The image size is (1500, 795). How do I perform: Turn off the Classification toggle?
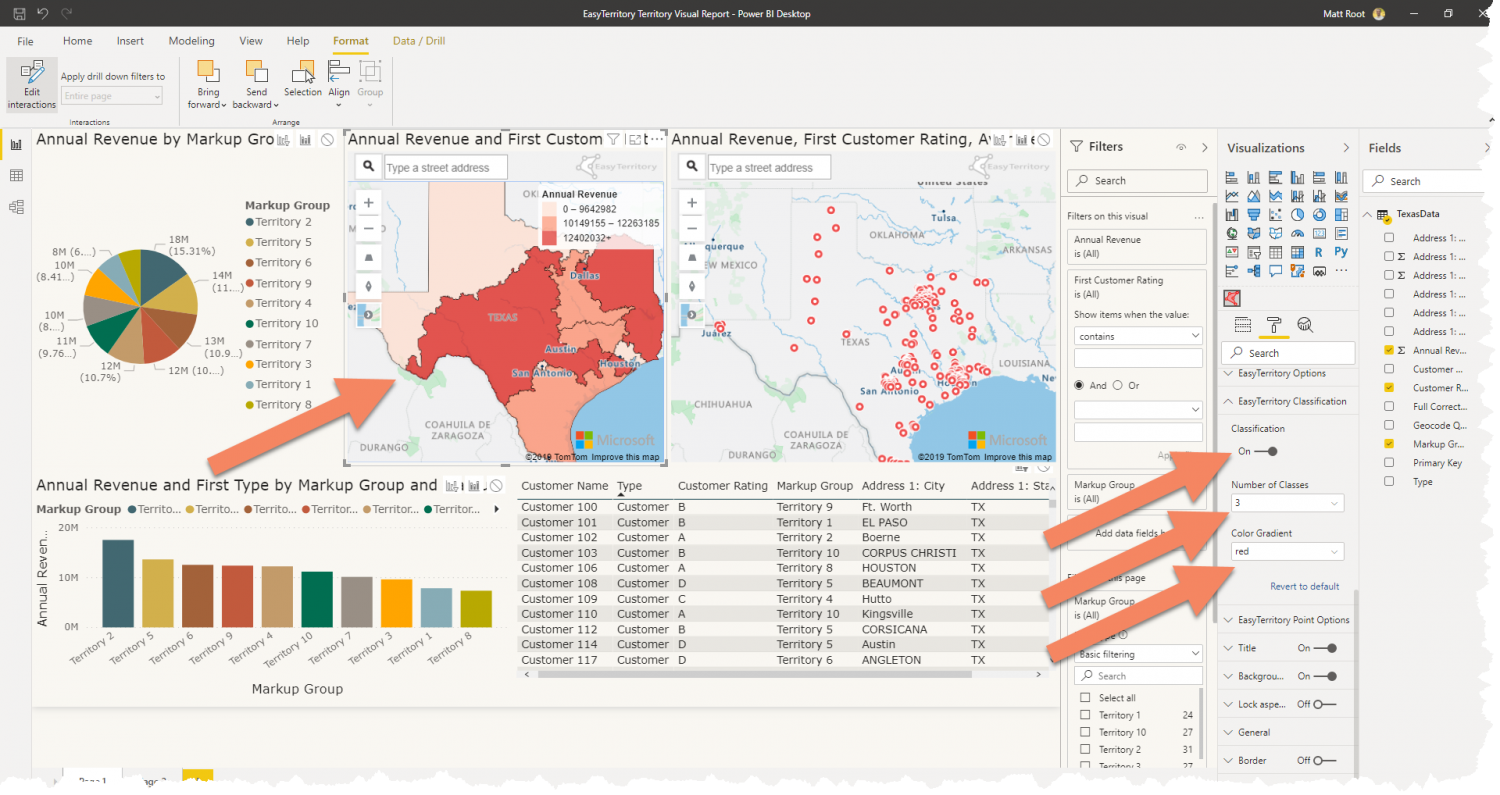1268,450
